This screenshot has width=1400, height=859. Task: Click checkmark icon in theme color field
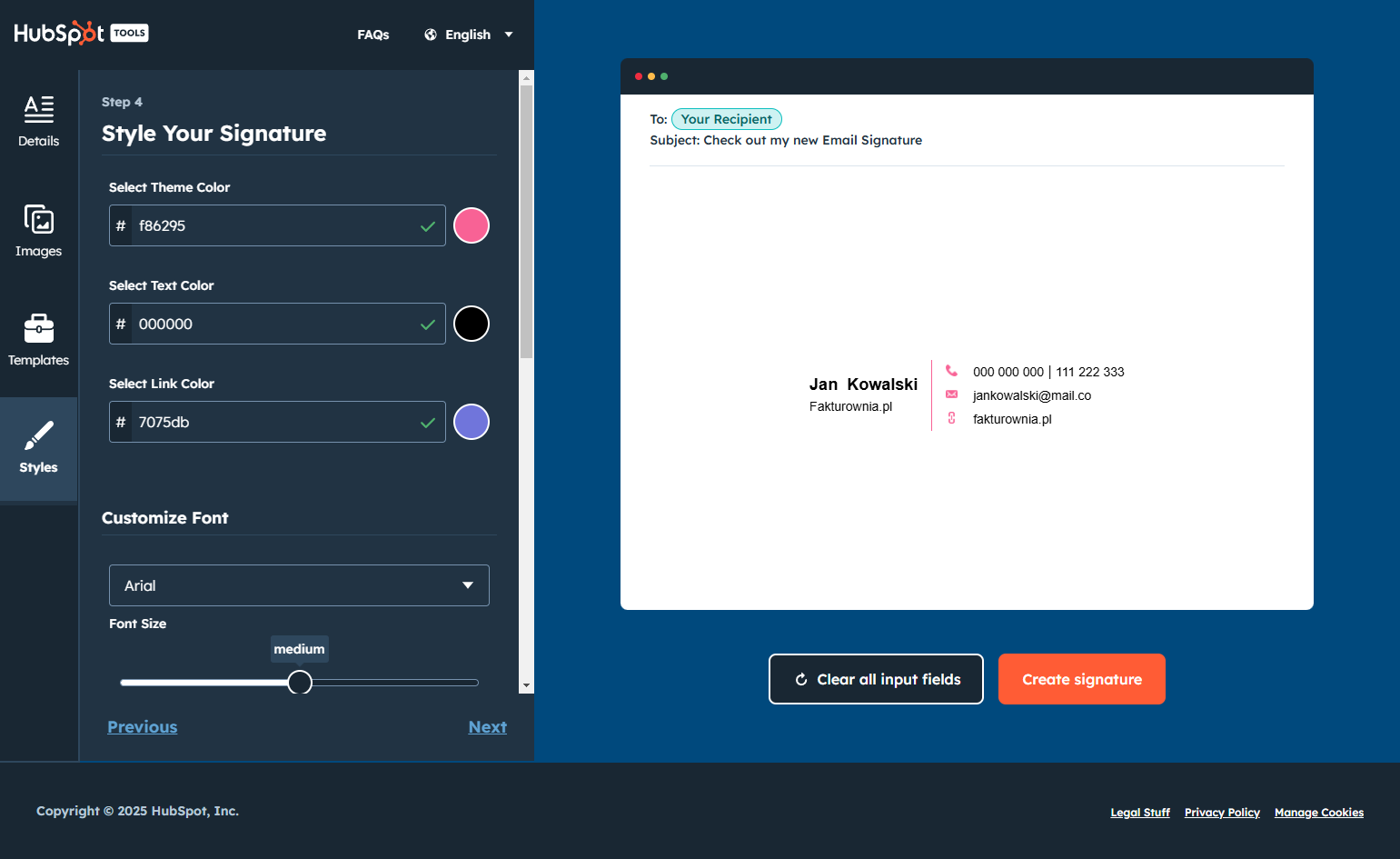pyautogui.click(x=428, y=226)
